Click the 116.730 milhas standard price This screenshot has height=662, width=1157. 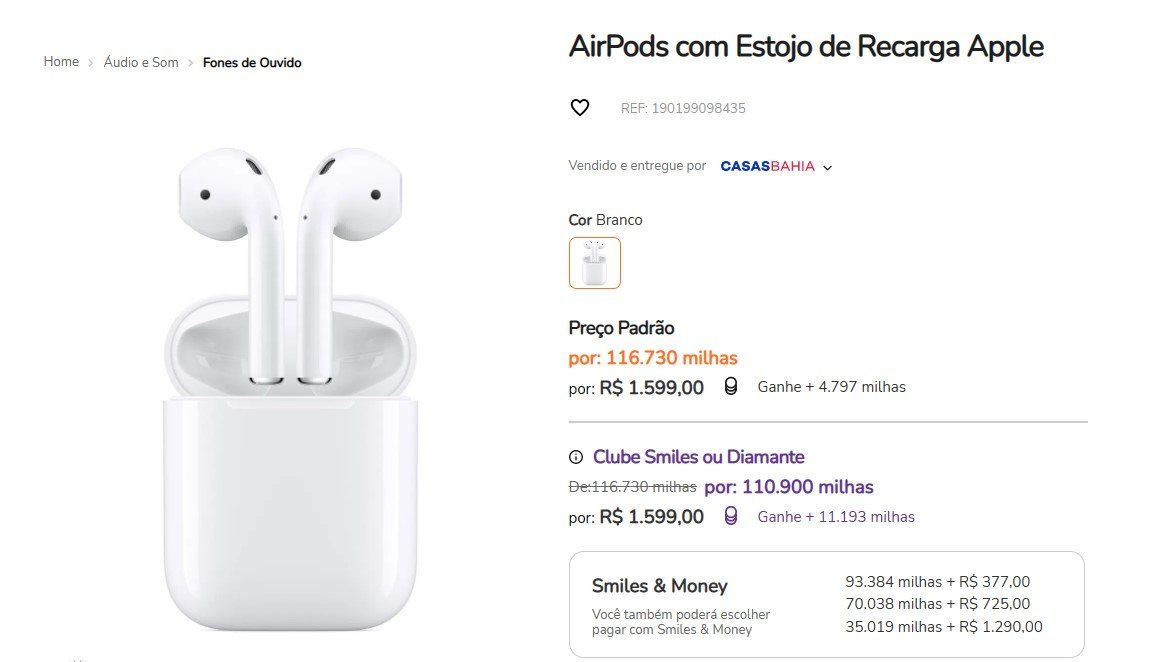pyautogui.click(x=653, y=358)
